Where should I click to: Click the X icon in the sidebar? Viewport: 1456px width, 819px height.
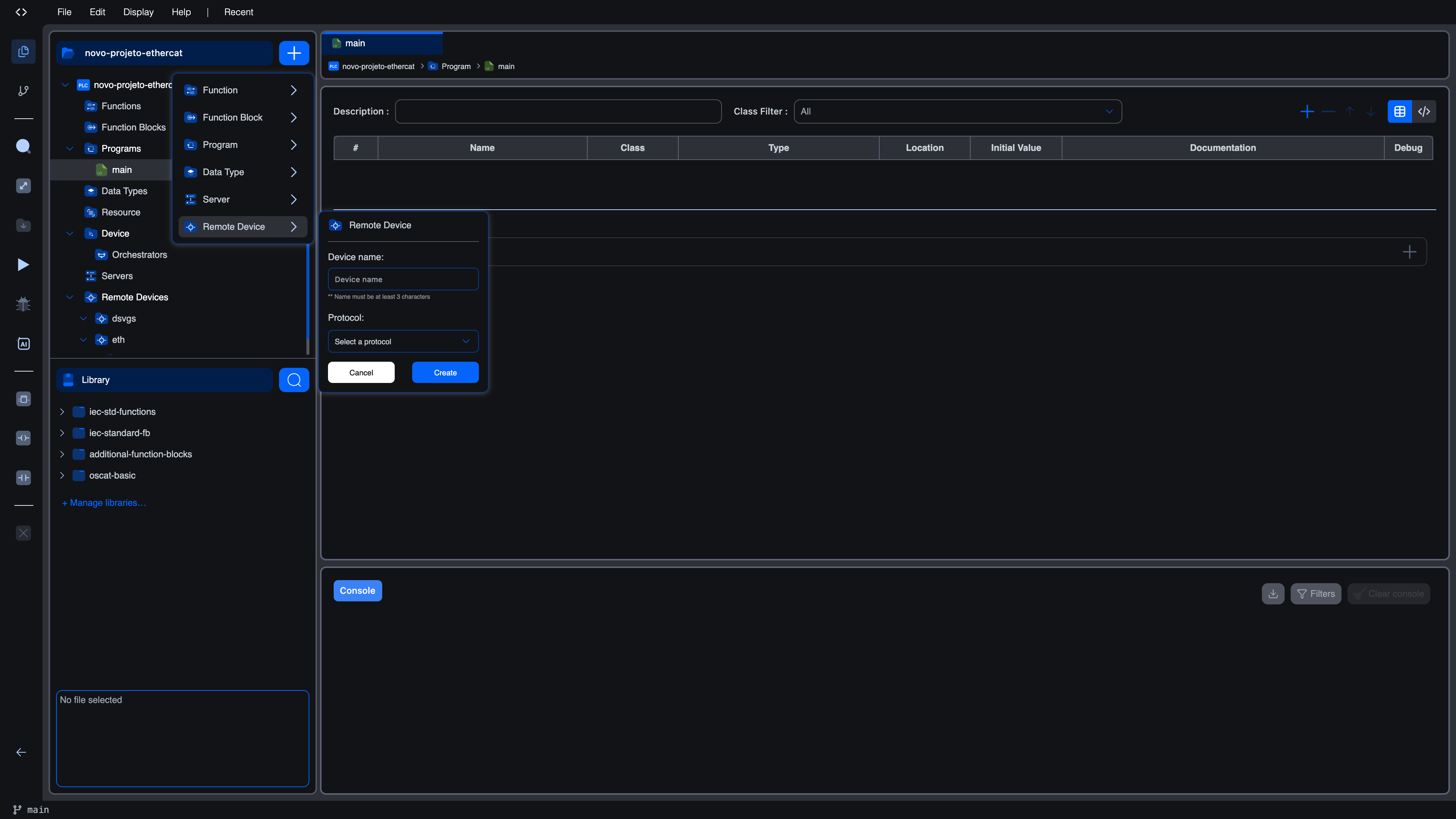(x=23, y=533)
